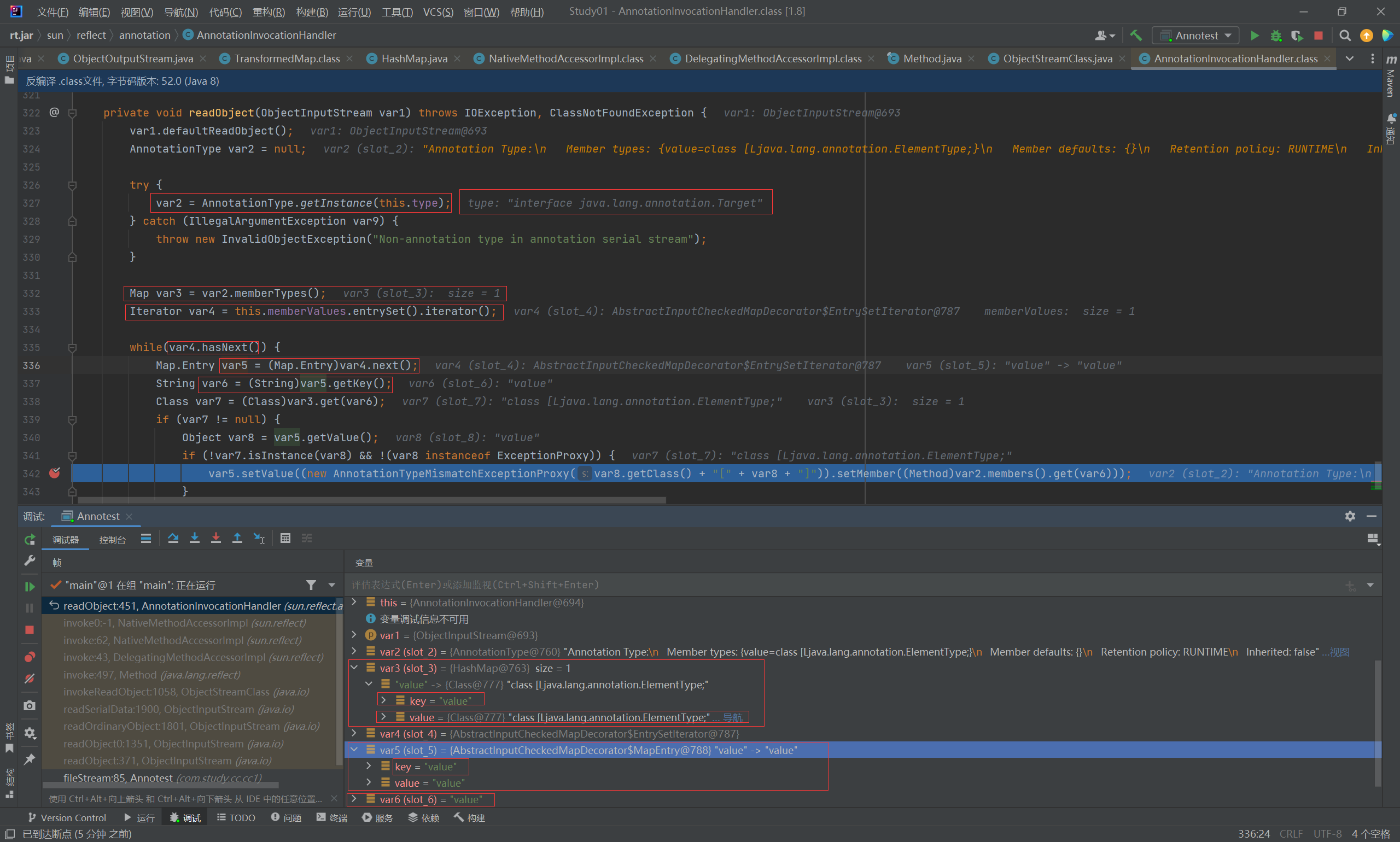Click the Step Out debugger icon
Image resolution: width=1400 pixels, height=842 pixels.
tap(237, 539)
